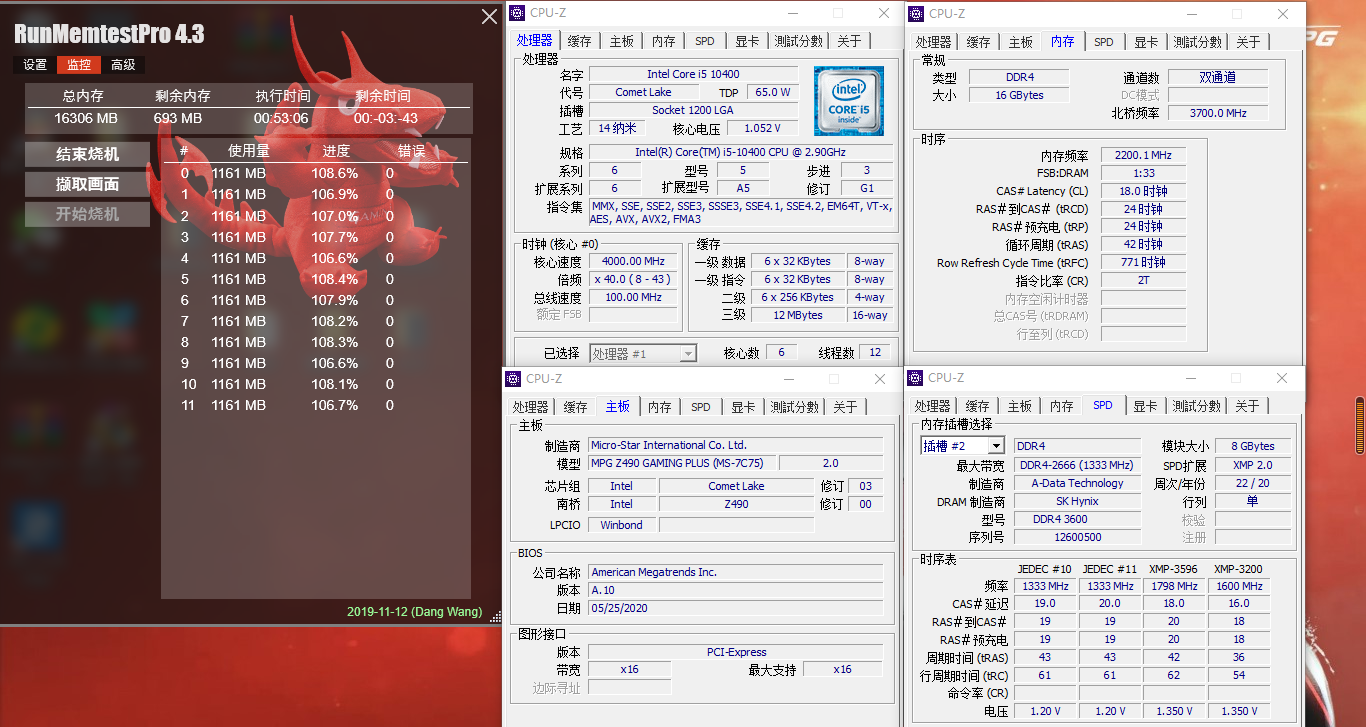Click the A-Data Technology manufacturer field
This screenshot has height=727, width=1366.
click(1077, 483)
